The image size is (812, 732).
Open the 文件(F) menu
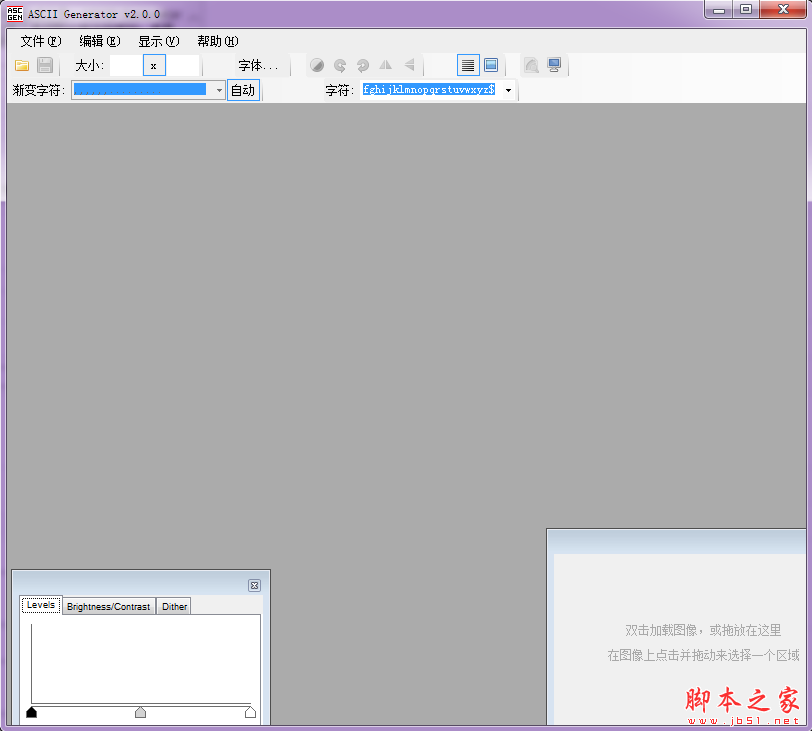point(40,41)
